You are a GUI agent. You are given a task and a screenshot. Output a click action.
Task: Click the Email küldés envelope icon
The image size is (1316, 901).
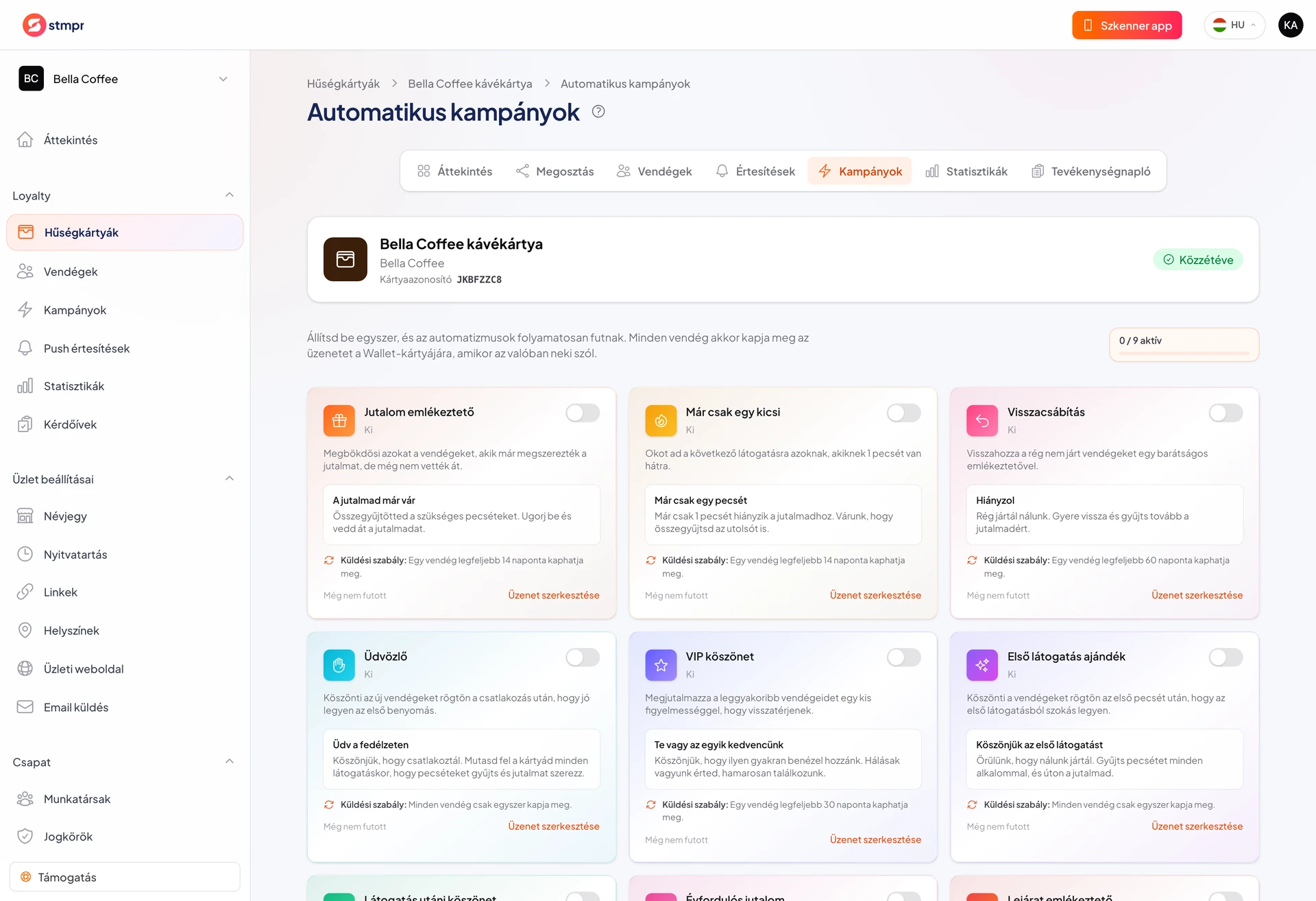25,707
